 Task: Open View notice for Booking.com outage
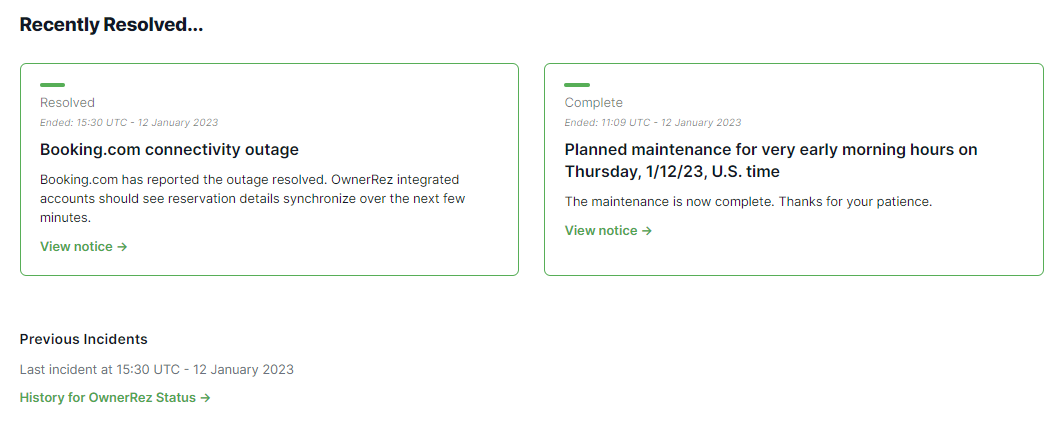pos(76,246)
